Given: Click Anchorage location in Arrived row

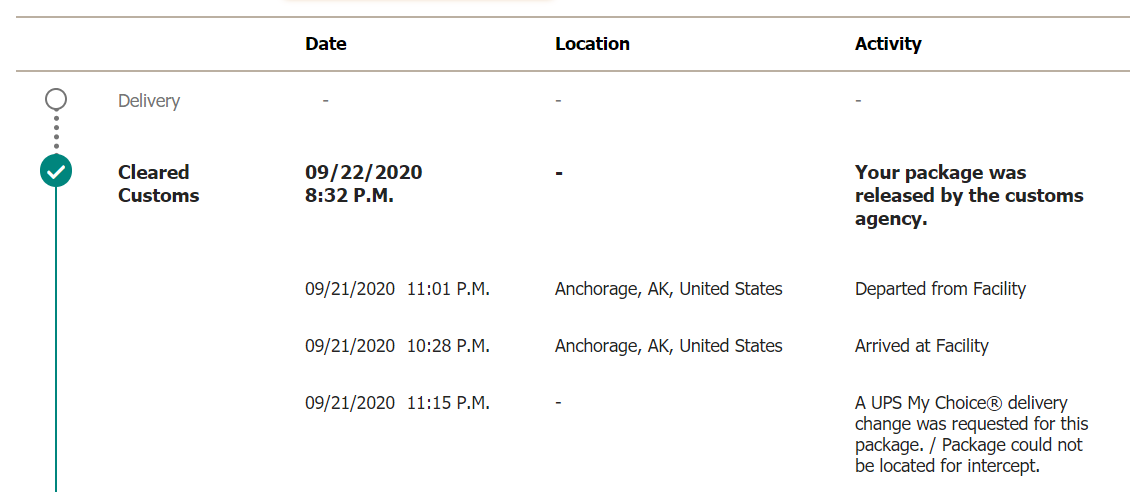Looking at the screenshot, I should click(x=668, y=345).
